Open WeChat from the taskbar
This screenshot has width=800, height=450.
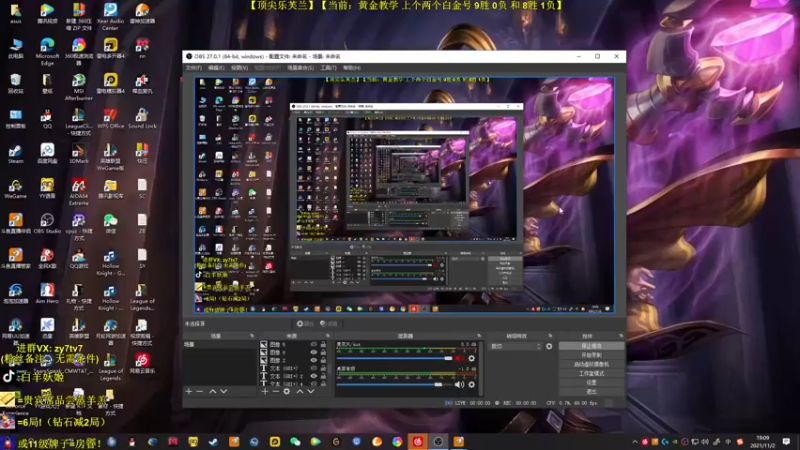(x=295, y=441)
